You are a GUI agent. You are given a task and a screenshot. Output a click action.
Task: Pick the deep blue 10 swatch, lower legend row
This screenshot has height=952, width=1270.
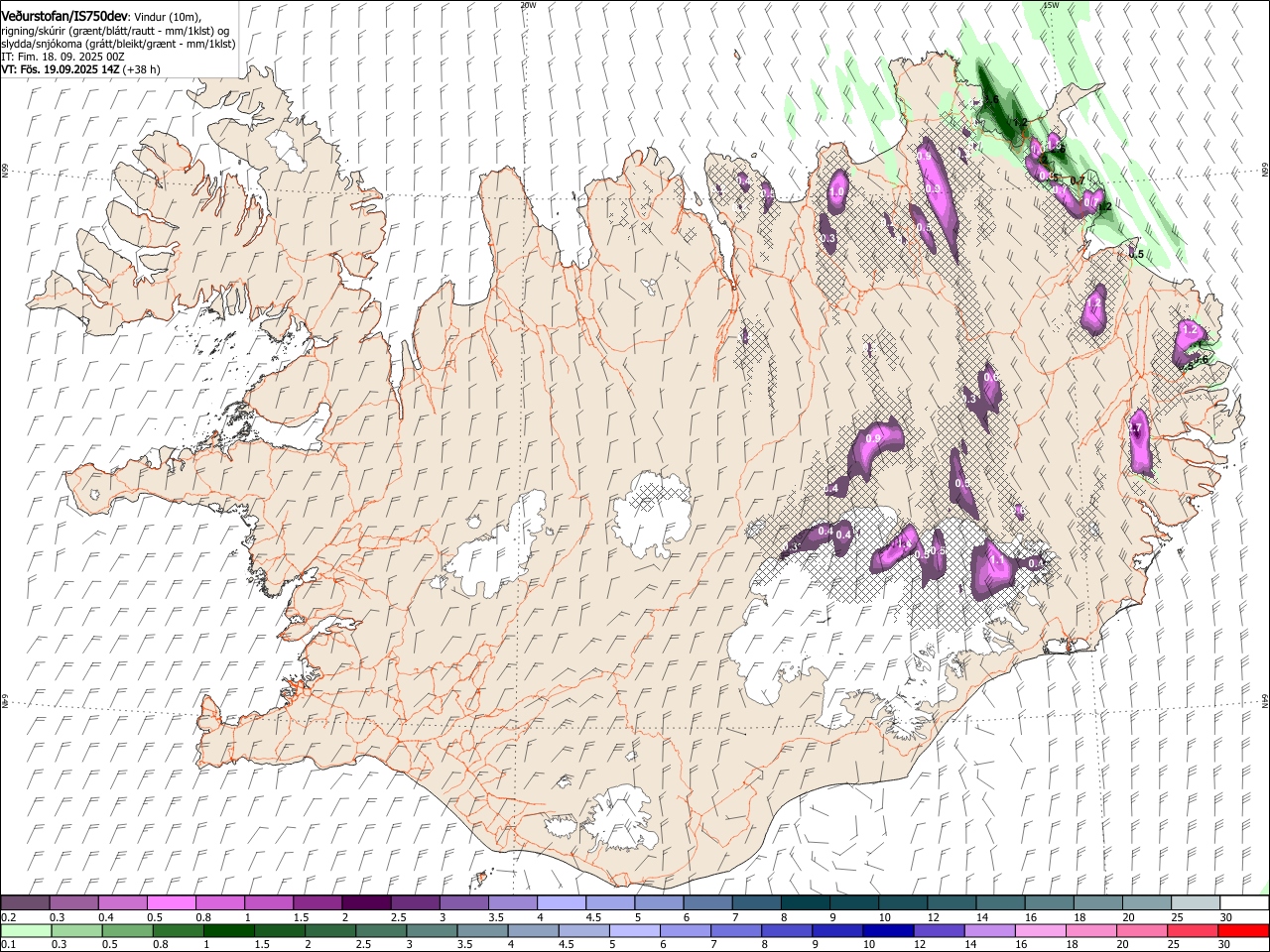888,931
